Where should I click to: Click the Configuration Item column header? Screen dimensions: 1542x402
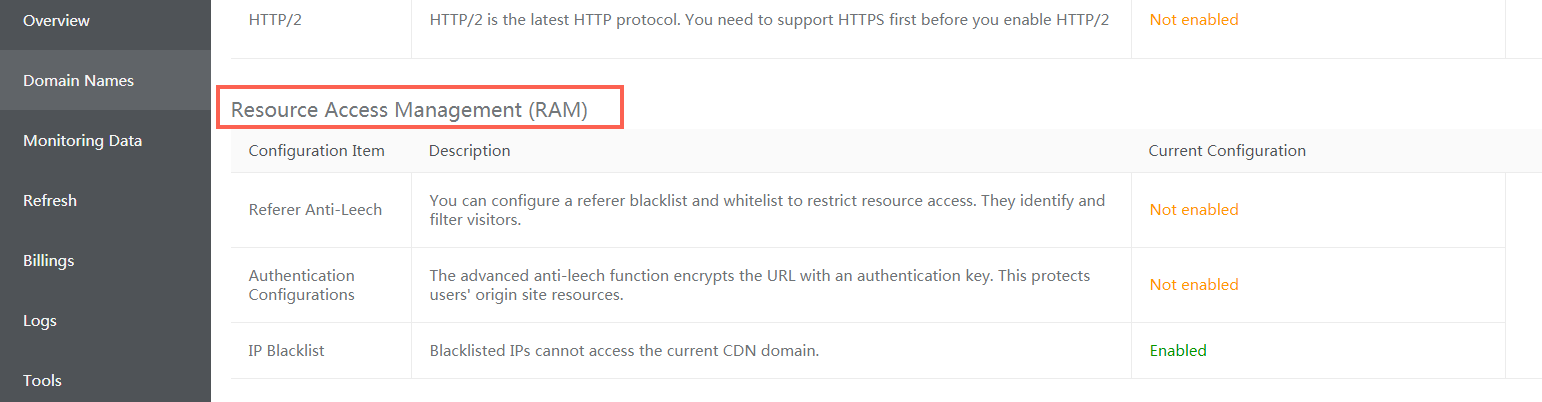pyautogui.click(x=316, y=151)
